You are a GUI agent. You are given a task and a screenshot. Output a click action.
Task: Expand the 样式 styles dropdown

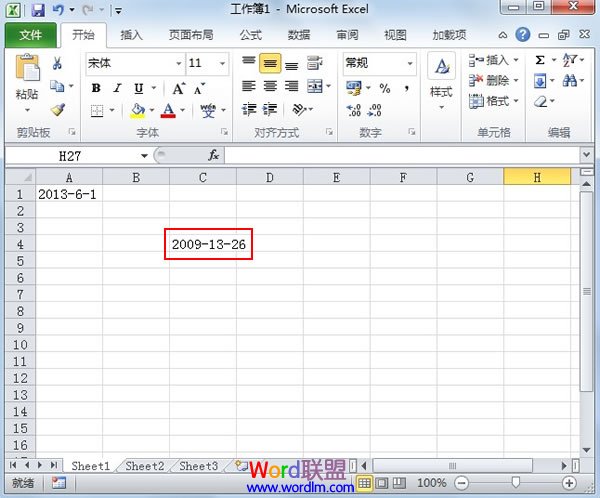(x=441, y=108)
